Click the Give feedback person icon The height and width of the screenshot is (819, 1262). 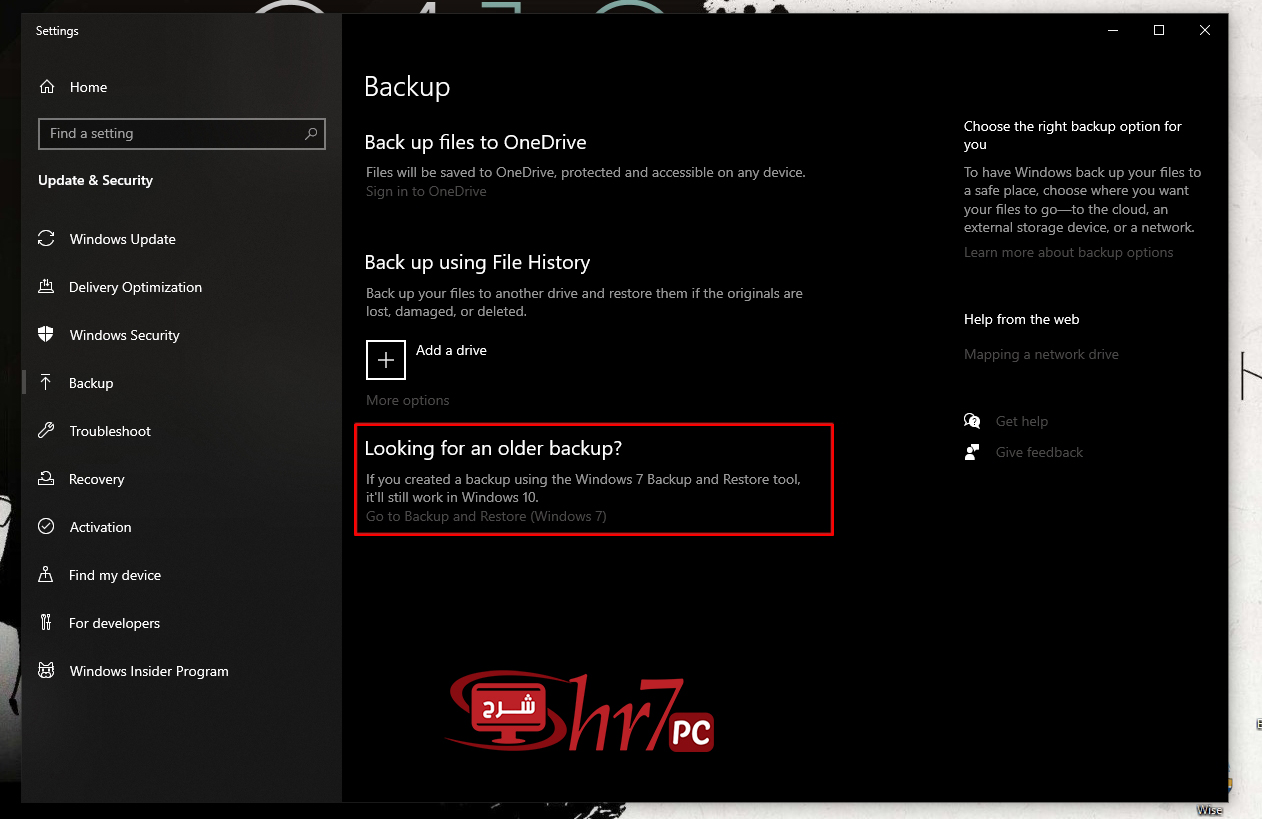click(972, 452)
